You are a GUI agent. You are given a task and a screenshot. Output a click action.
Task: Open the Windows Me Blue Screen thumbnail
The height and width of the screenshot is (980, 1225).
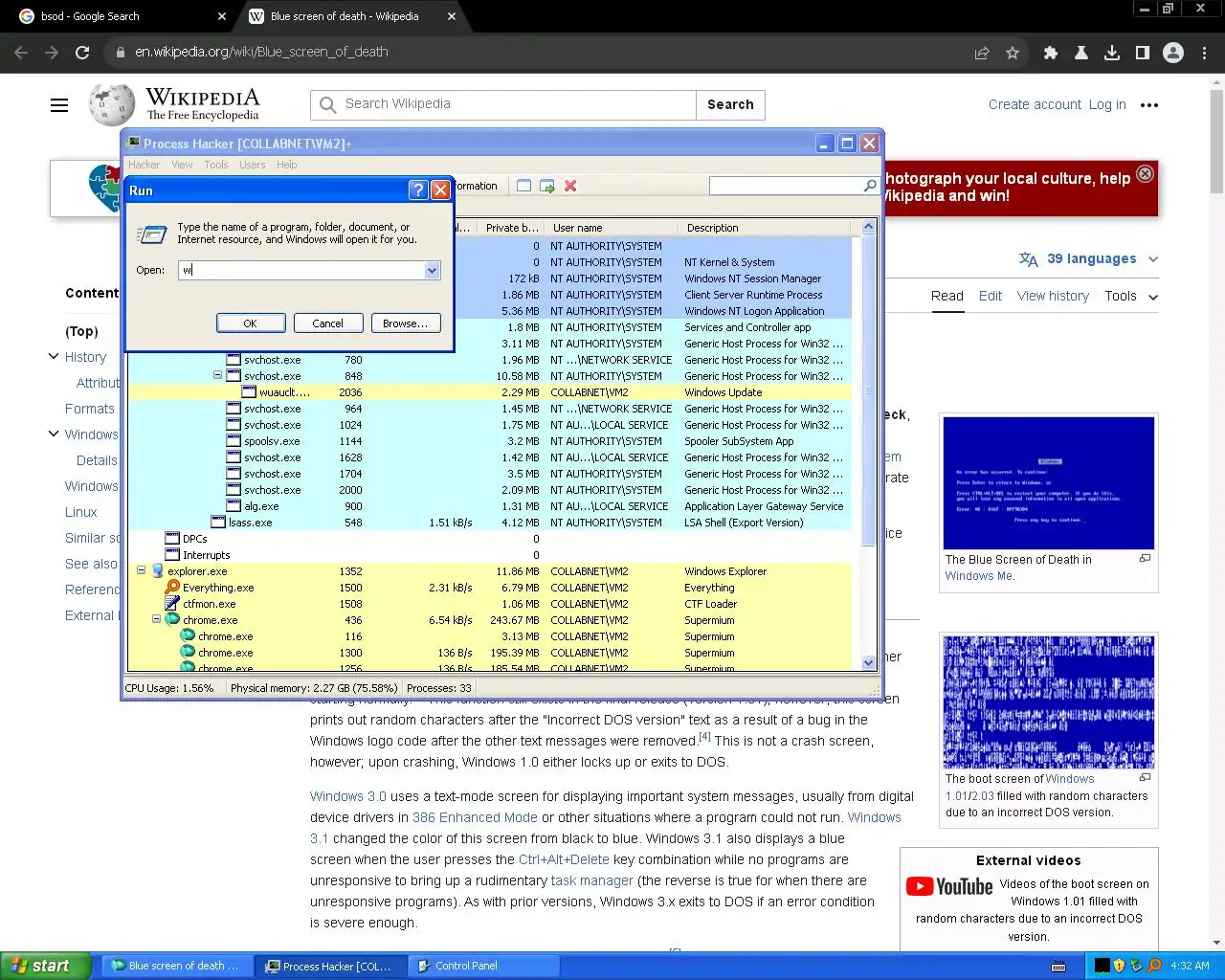[1048, 482]
